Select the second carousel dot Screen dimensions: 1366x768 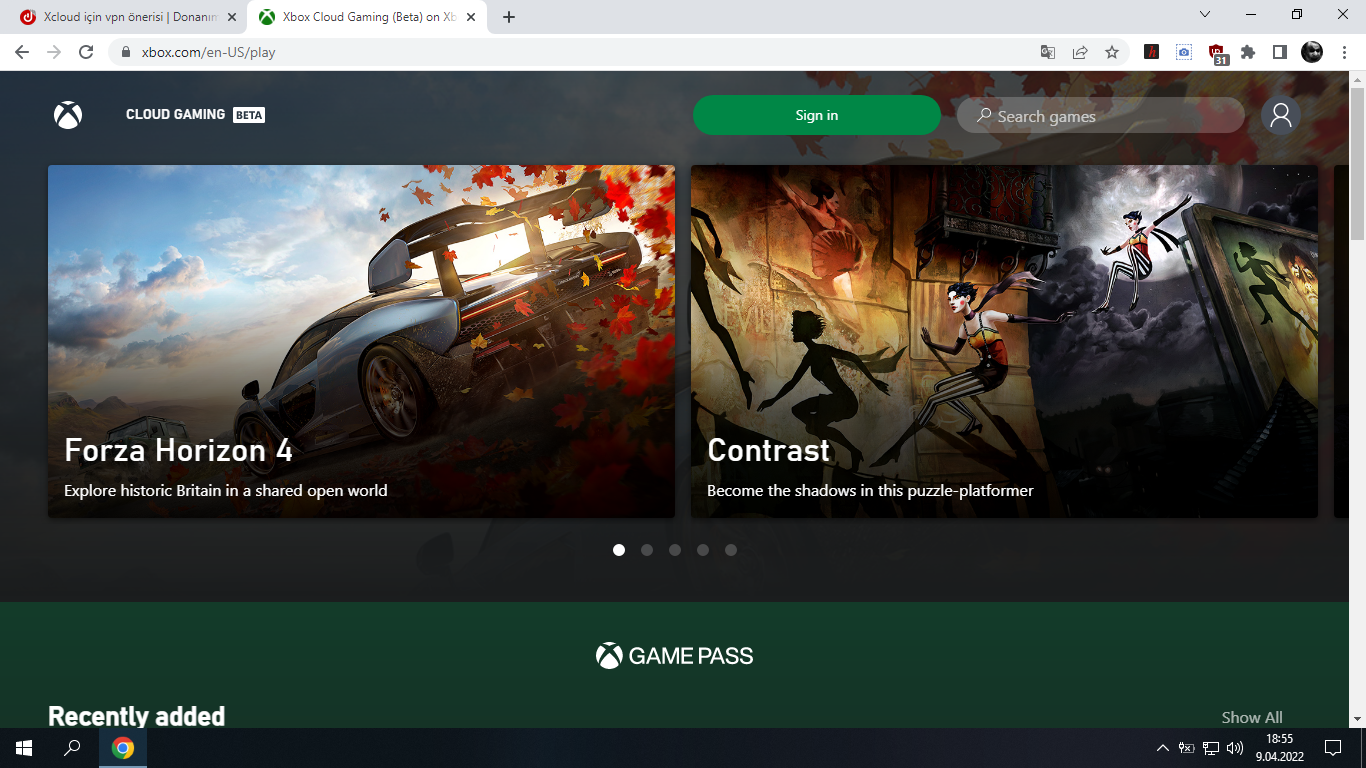click(x=647, y=550)
